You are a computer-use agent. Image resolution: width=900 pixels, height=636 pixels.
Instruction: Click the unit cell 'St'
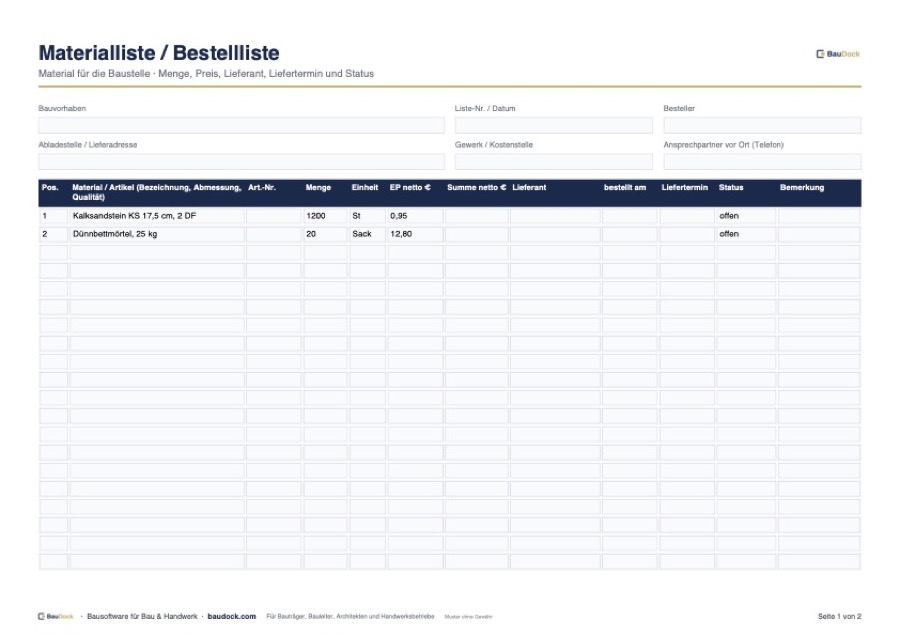[x=367, y=216]
